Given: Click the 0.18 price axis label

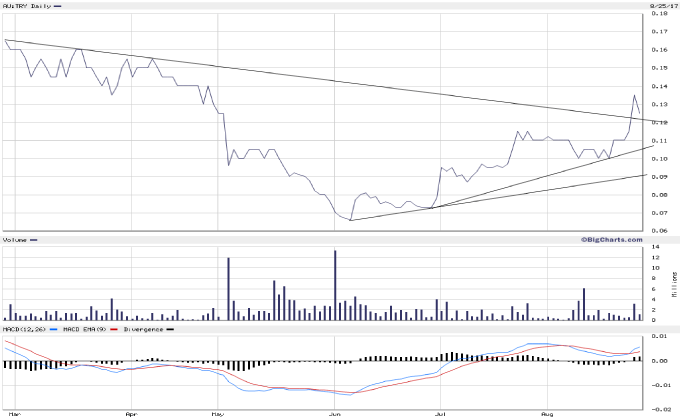Looking at the screenshot, I should tap(660, 14).
